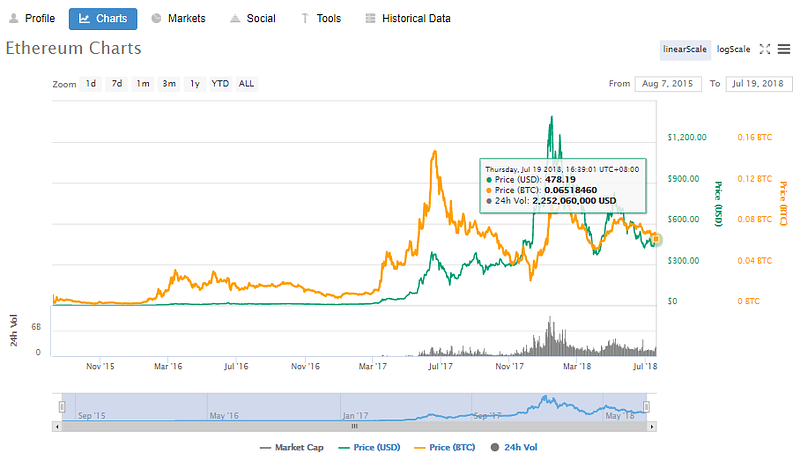Toggle 24h Vol series in legend
Screen dimensions: 800x462
514,448
